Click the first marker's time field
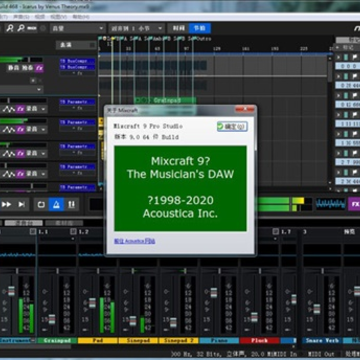The width and height of the screenshot is (360, 360). tap(347, 66)
